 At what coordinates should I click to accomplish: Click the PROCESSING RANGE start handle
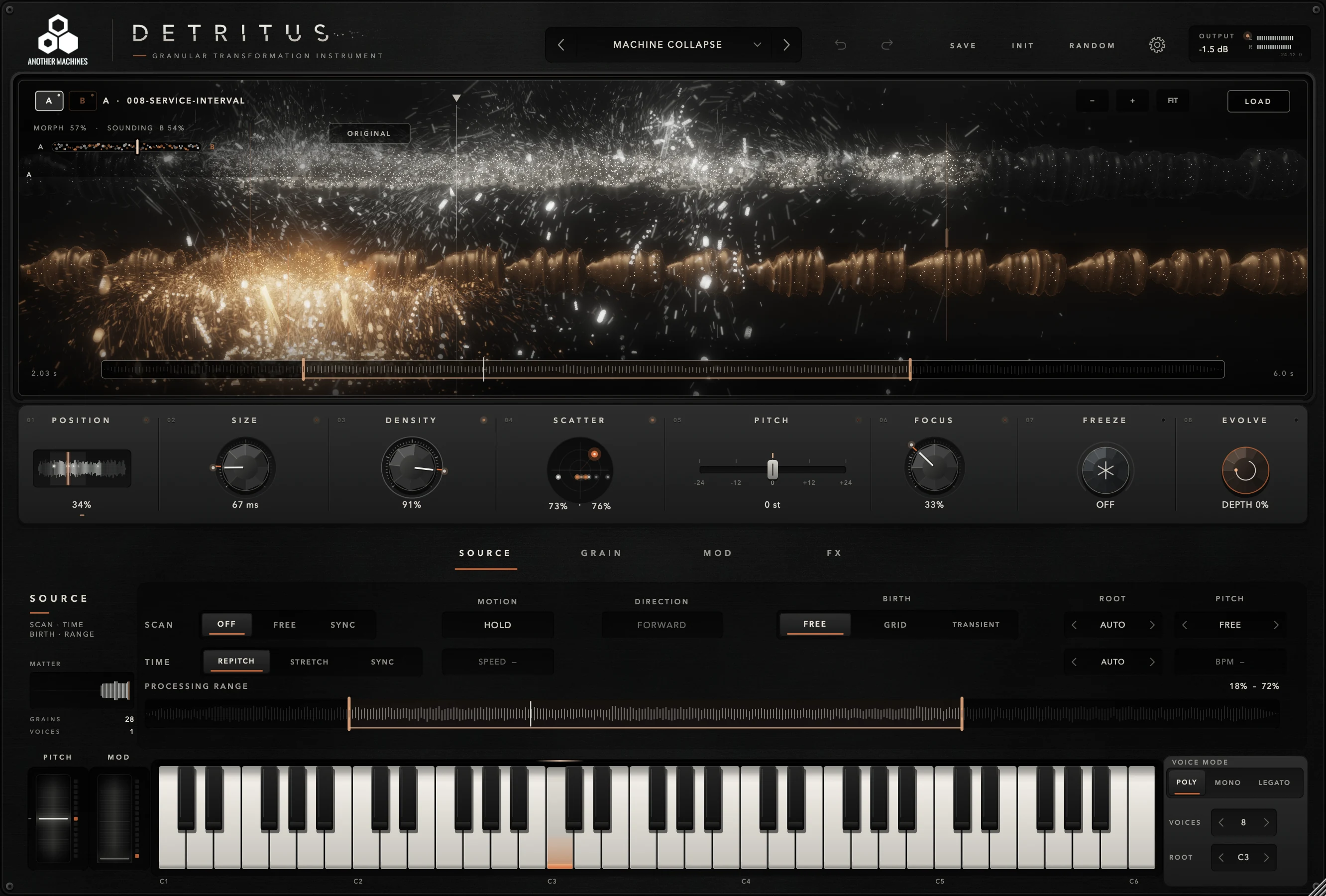349,713
